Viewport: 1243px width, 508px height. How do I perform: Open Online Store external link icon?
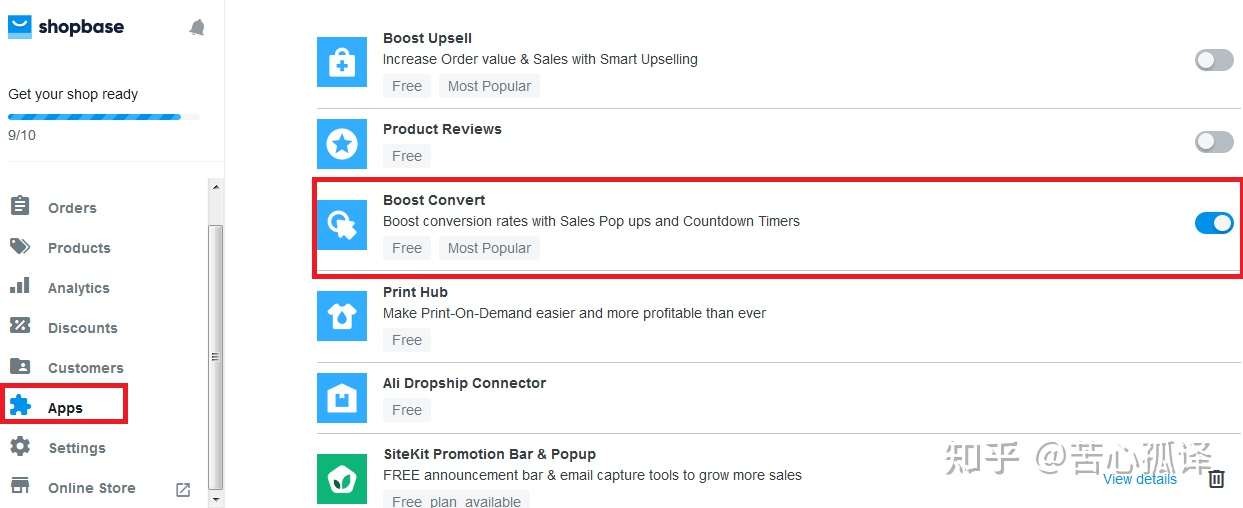(183, 489)
